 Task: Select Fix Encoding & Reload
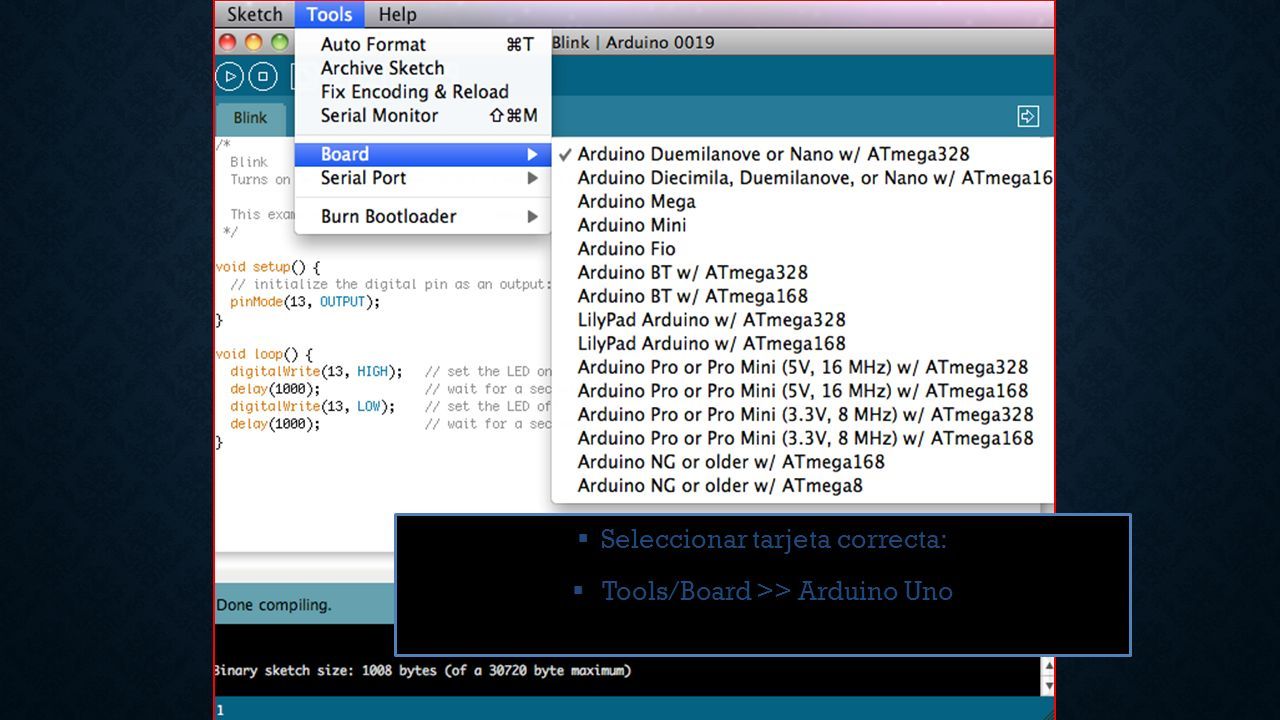tap(422, 91)
